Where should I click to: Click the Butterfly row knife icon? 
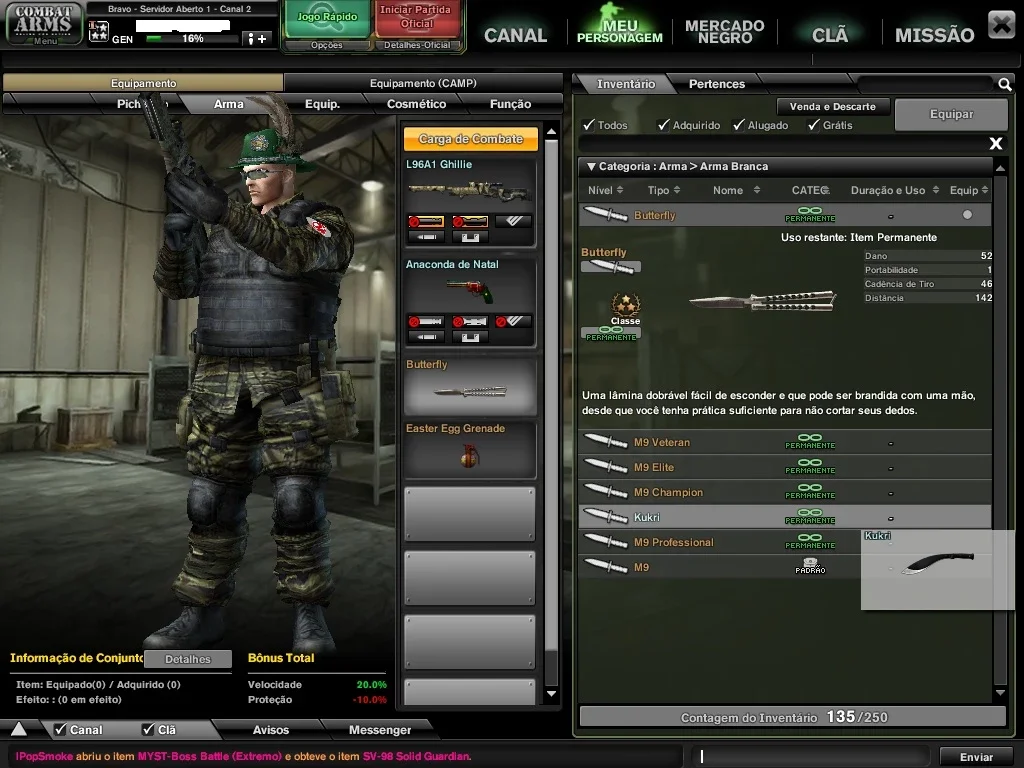605,214
